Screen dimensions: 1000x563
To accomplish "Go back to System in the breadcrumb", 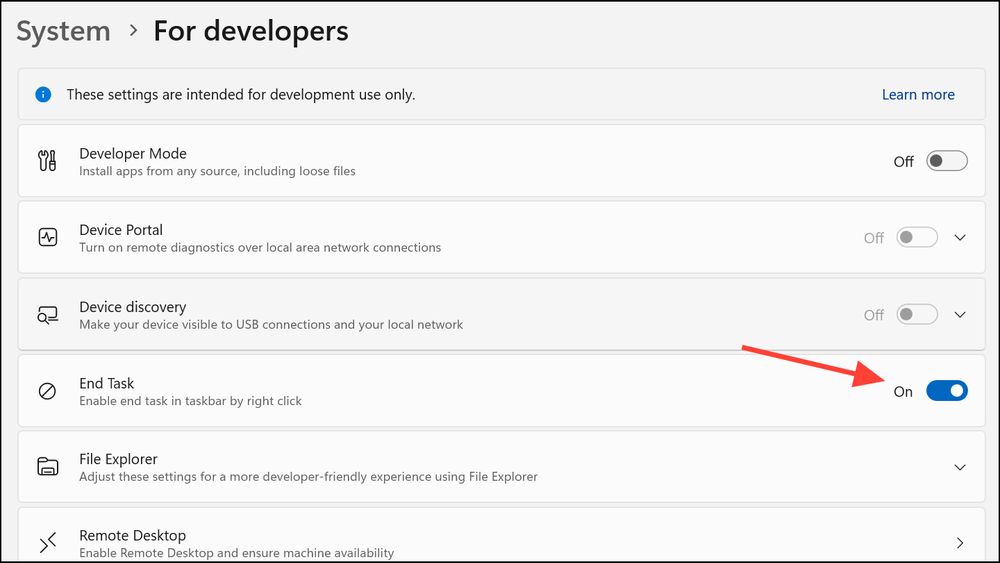I will [x=63, y=31].
